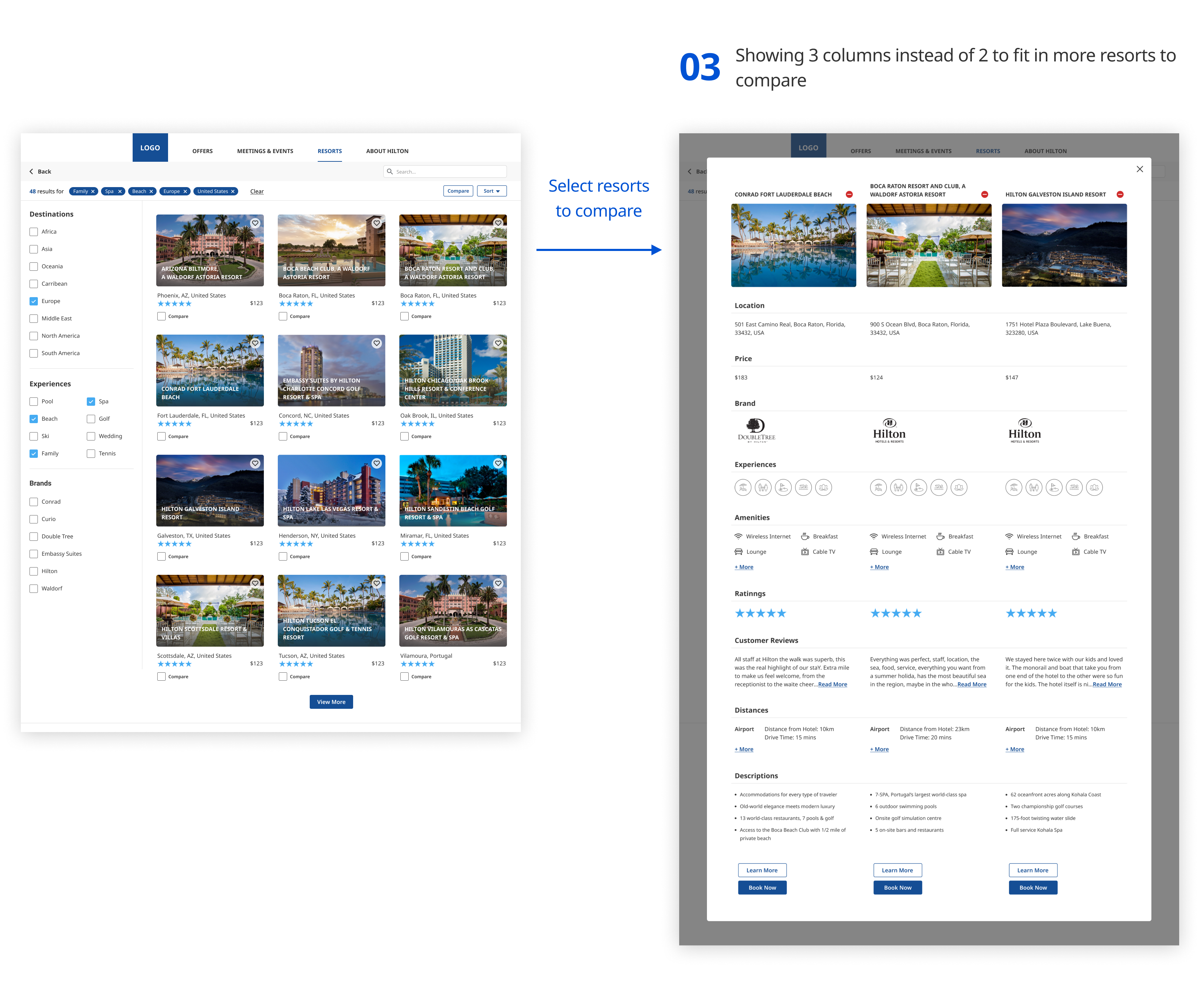
Task: Expand more amenities for Hilton Galveston
Action: 1014,567
